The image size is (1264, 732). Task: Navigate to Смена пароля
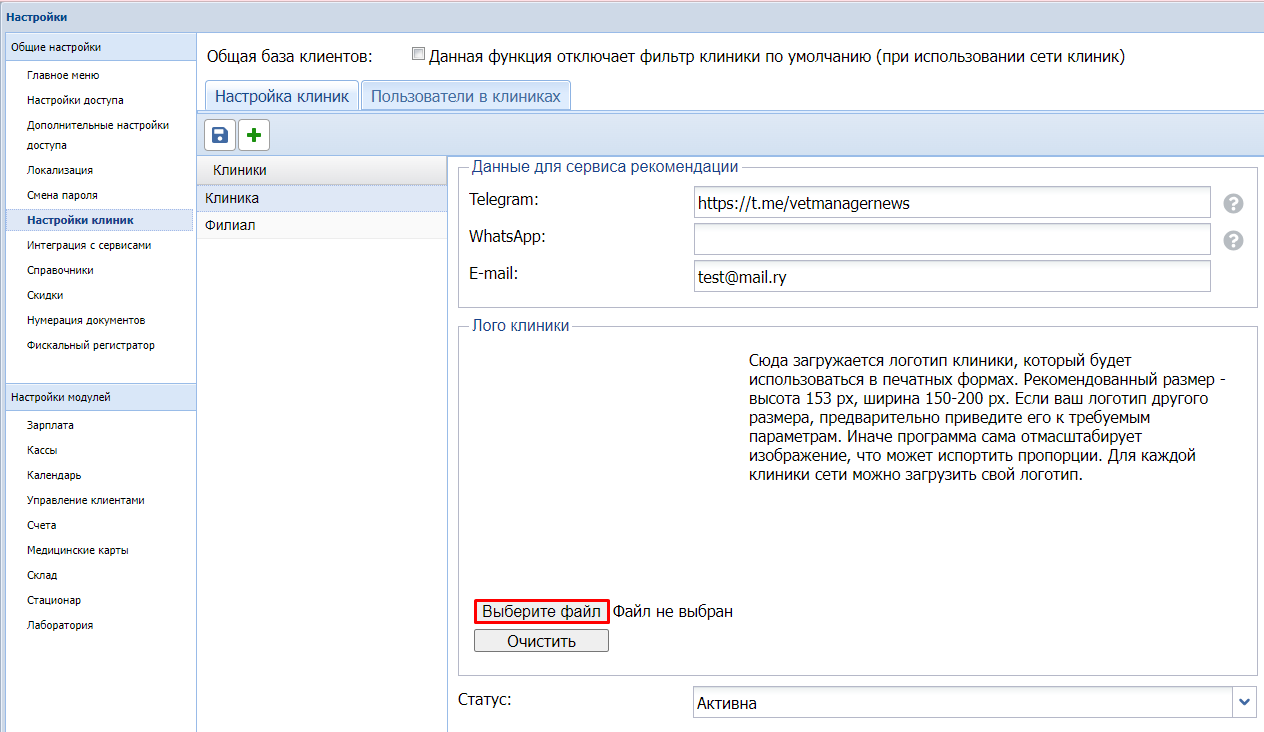[x=62, y=195]
